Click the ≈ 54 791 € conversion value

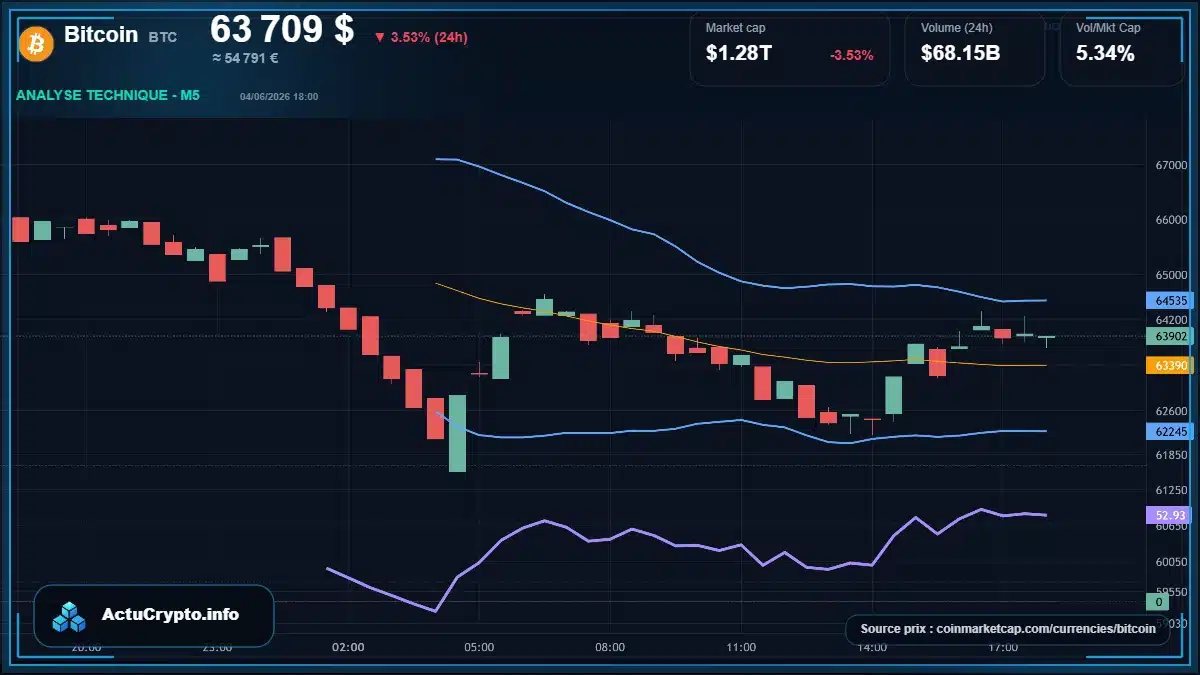pyautogui.click(x=245, y=58)
